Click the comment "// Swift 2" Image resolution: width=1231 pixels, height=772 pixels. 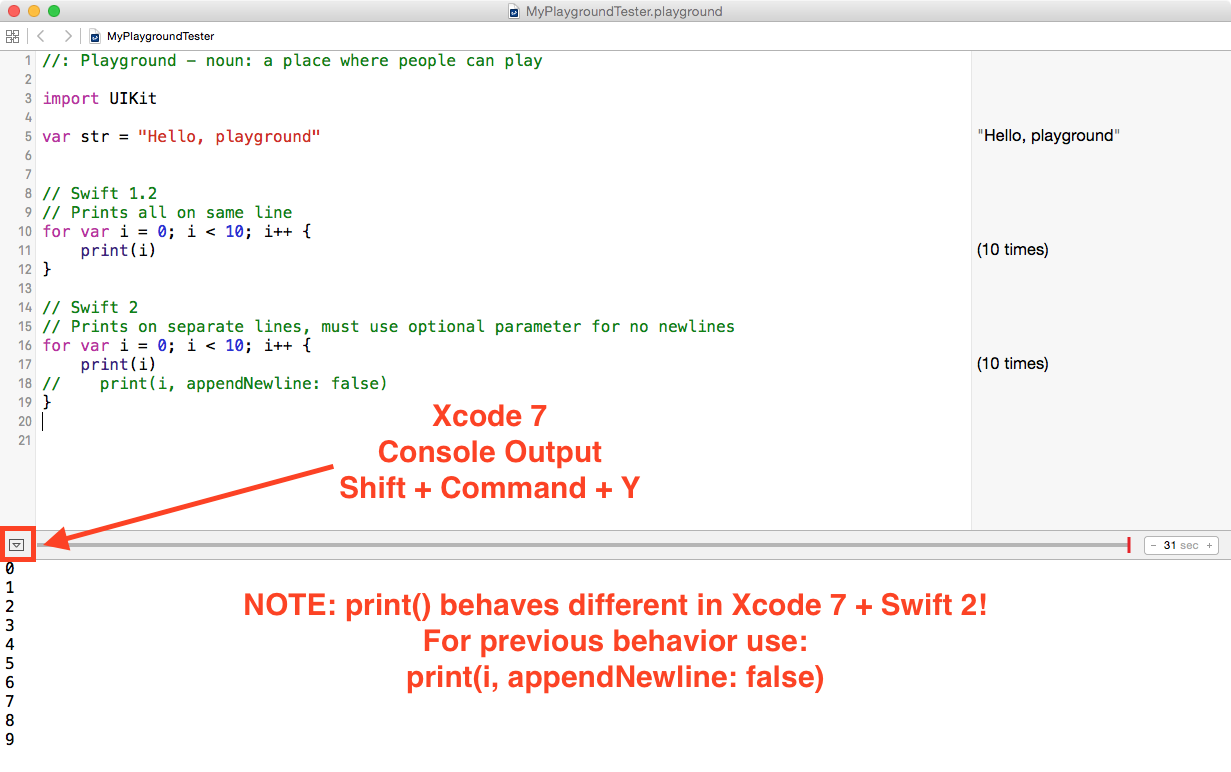coord(91,307)
